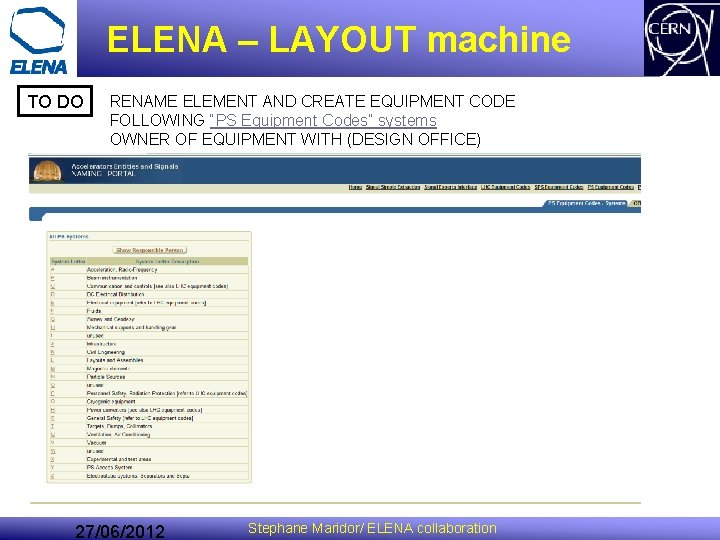Click Mechanical supports and handling gear
The height and width of the screenshot is (540, 720).
click(x=131, y=327)
